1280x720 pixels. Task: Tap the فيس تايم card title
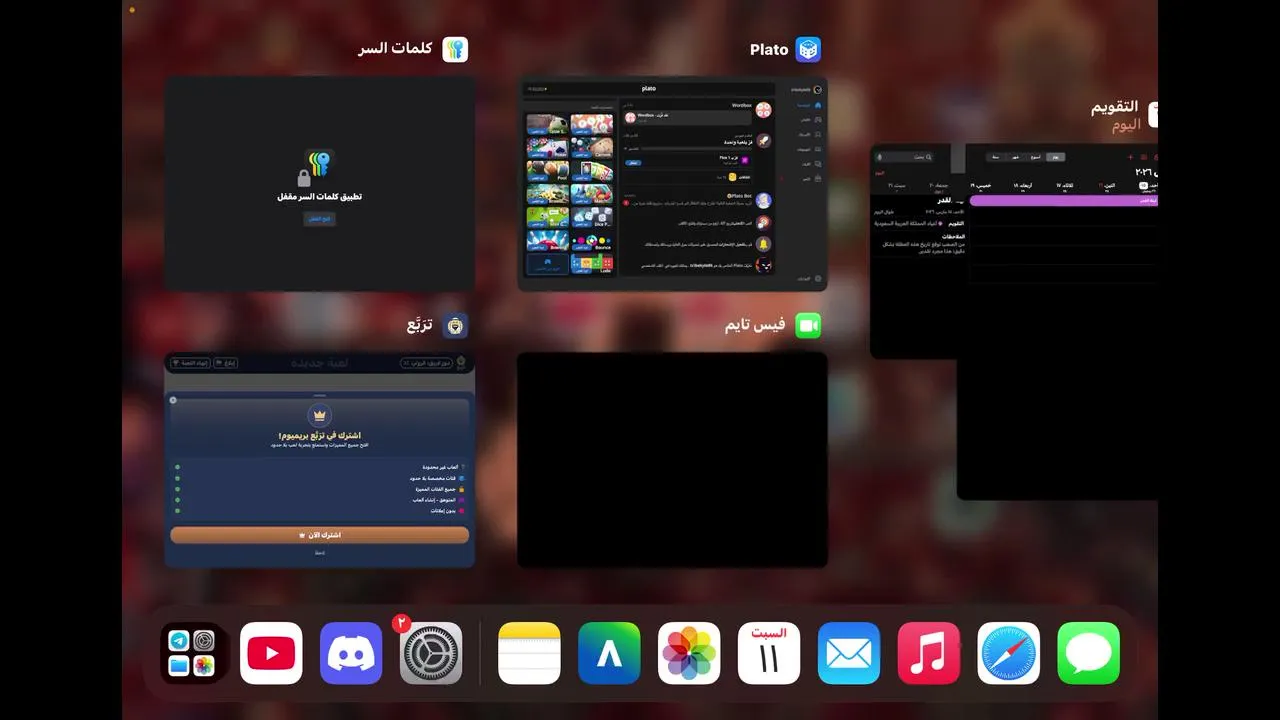tap(755, 325)
